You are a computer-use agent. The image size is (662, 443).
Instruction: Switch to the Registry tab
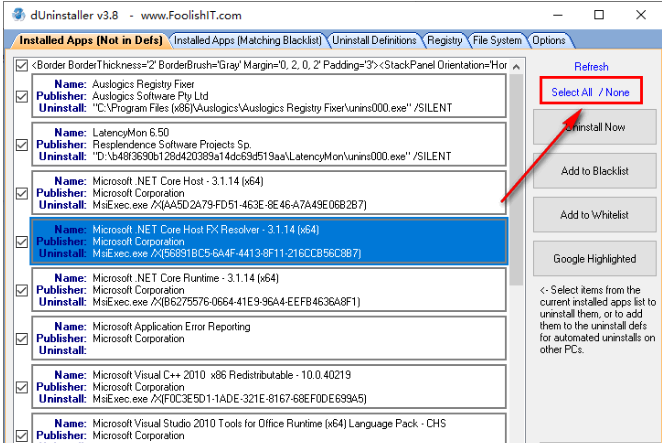click(445, 40)
